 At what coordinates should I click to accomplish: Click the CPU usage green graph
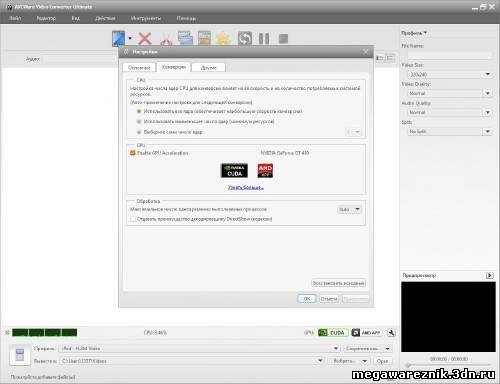tap(45, 332)
